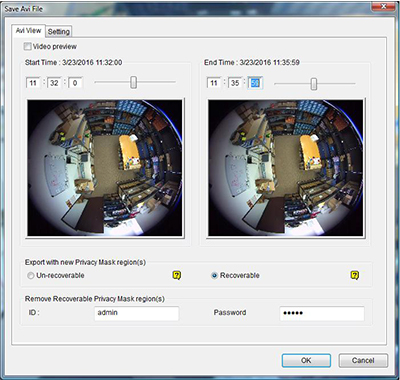Click the End Time fisheye preview image
Image resolution: width=400 pixels, height=380 pixels.
(x=286, y=168)
